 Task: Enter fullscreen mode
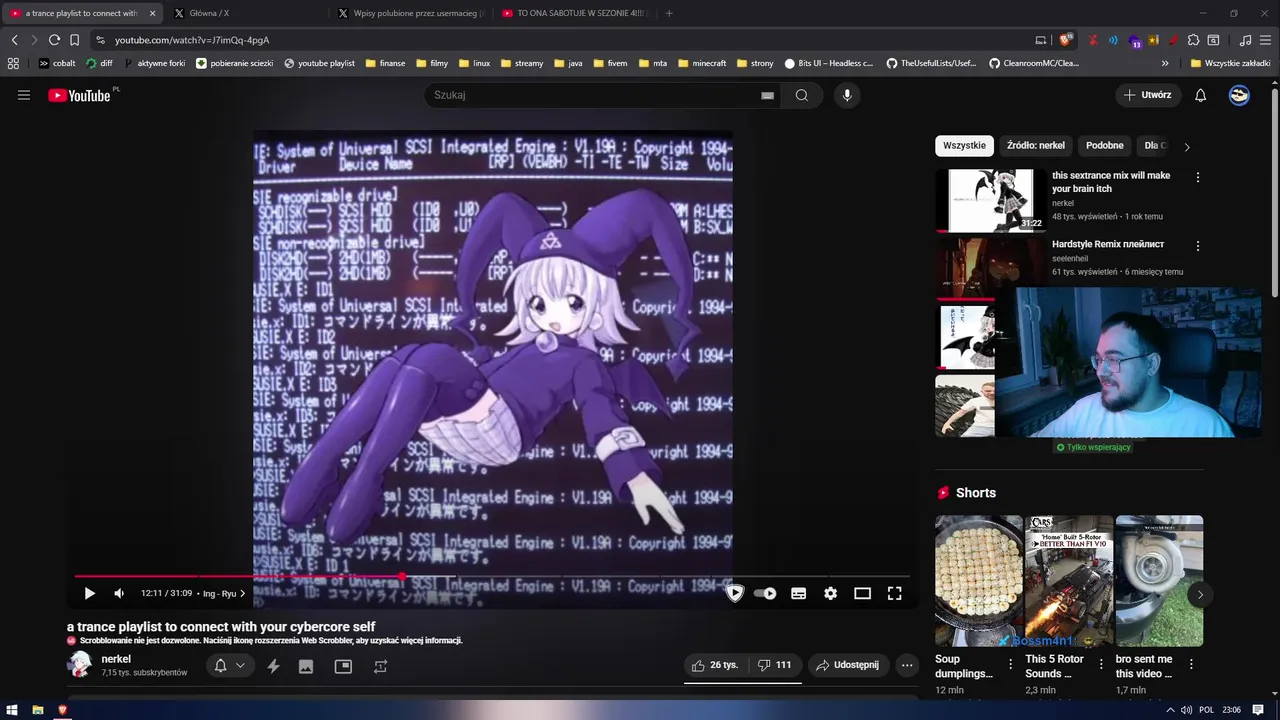pos(895,593)
